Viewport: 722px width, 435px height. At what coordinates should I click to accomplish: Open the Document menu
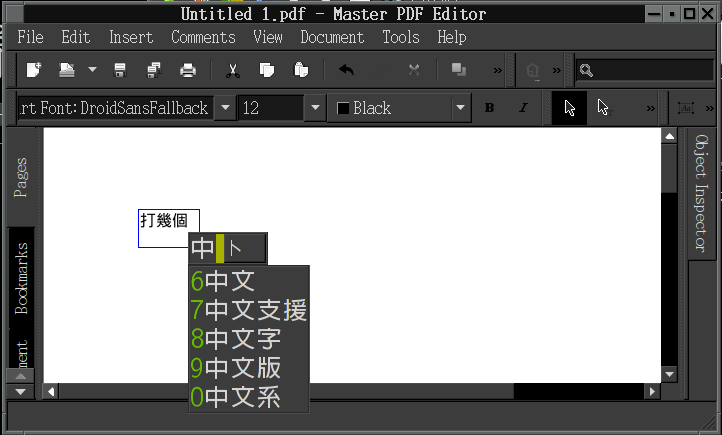(x=332, y=37)
